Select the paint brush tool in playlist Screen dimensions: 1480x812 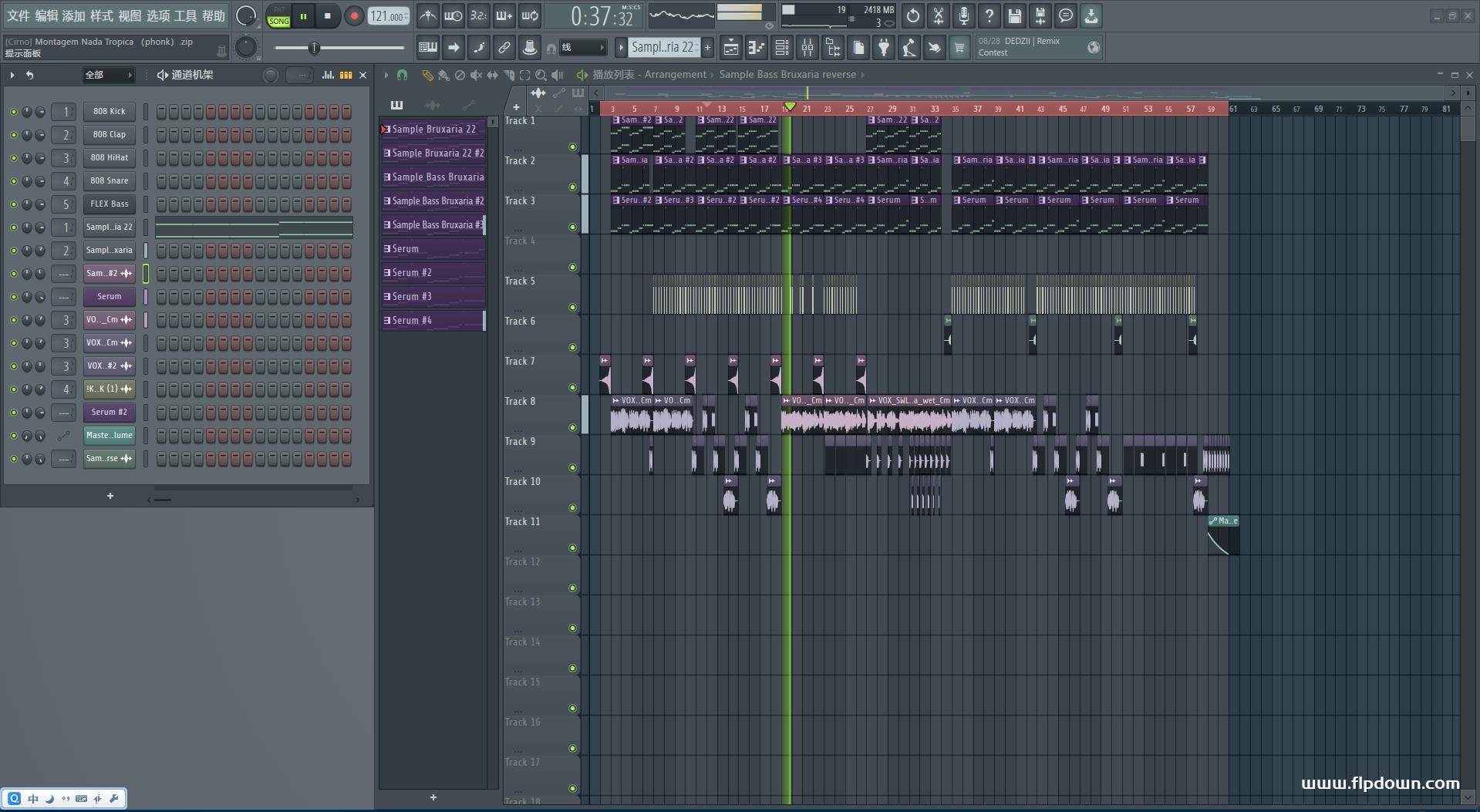443,75
